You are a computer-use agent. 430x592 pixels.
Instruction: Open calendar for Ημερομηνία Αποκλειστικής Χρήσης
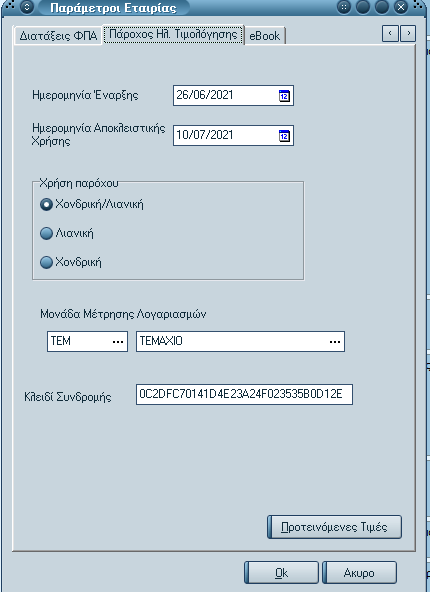pos(284,135)
